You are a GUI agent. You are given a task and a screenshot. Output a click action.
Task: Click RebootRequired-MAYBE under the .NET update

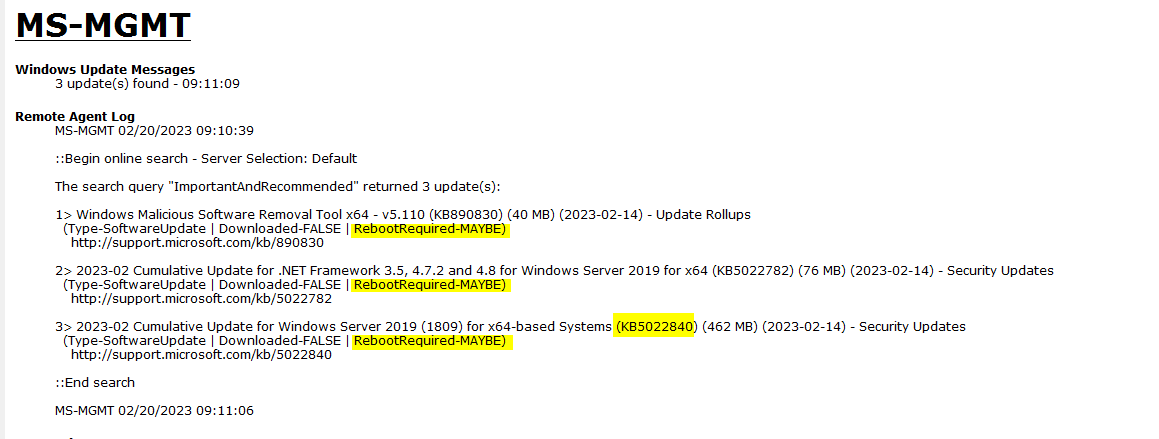point(429,285)
